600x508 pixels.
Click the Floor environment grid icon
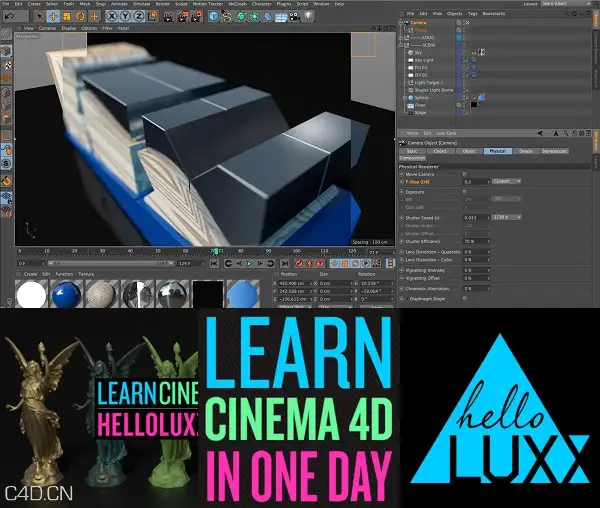coord(281,16)
